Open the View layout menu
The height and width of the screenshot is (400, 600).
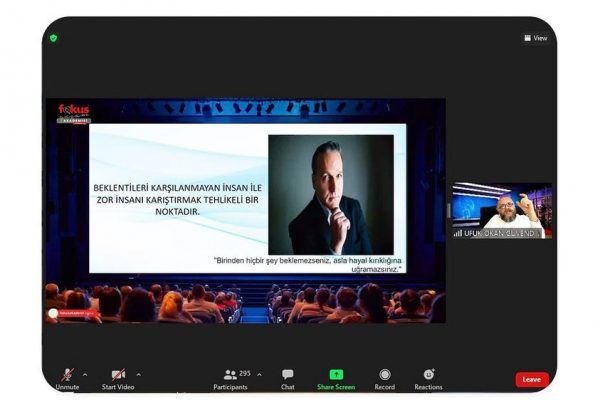pyautogui.click(x=536, y=38)
